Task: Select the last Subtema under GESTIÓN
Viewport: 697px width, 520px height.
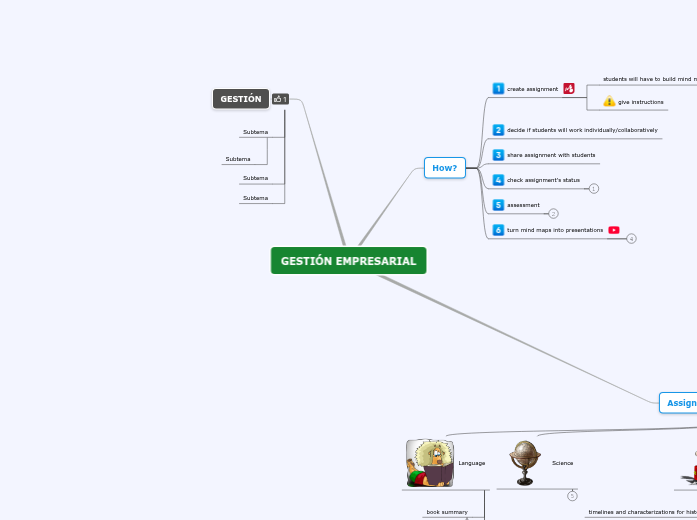Action: 256,198
